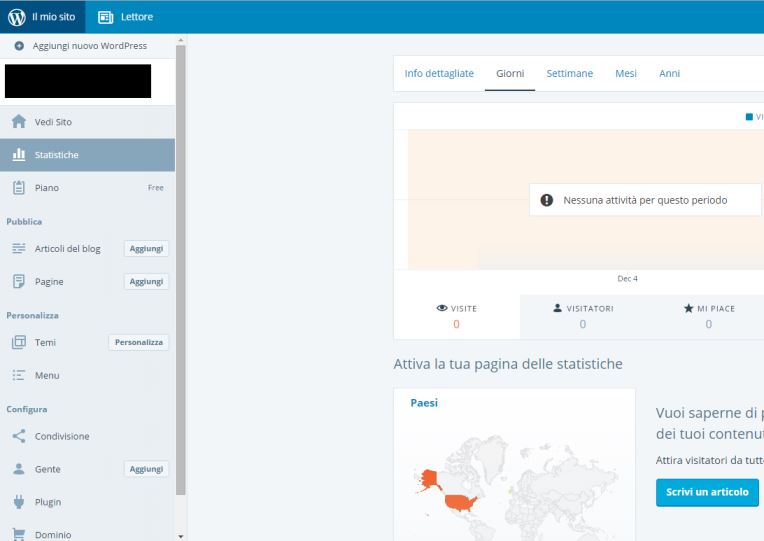Open Temi via its theme icon
The height and width of the screenshot is (541, 764).
(x=18, y=342)
